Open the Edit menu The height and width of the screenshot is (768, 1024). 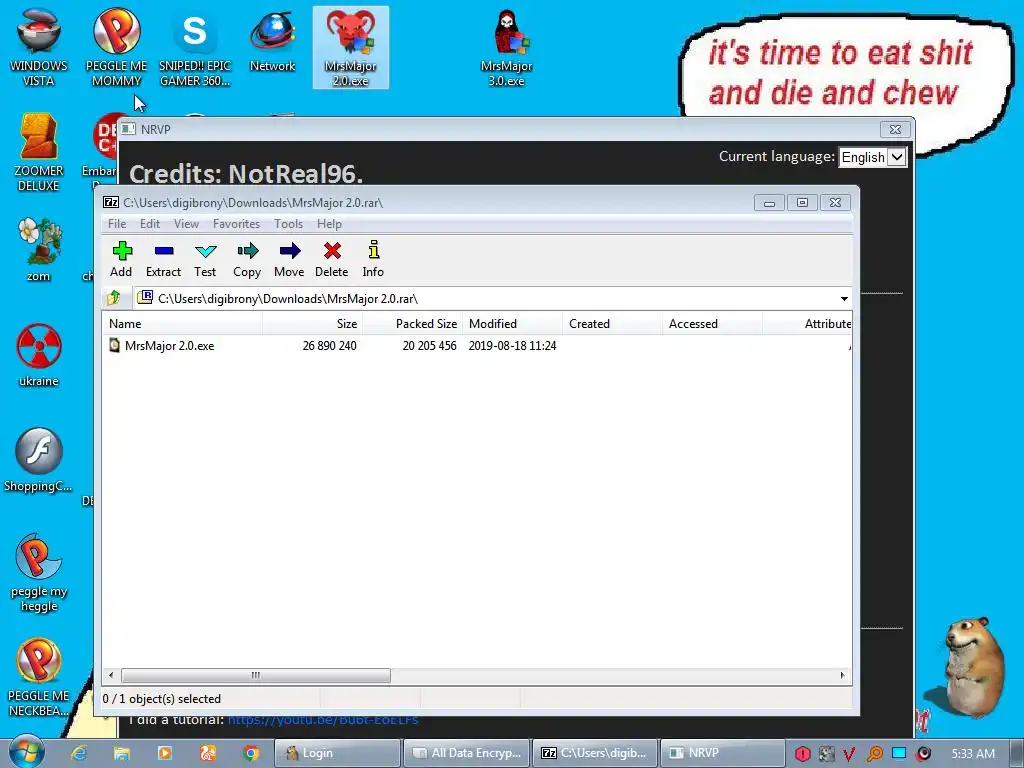(150, 224)
